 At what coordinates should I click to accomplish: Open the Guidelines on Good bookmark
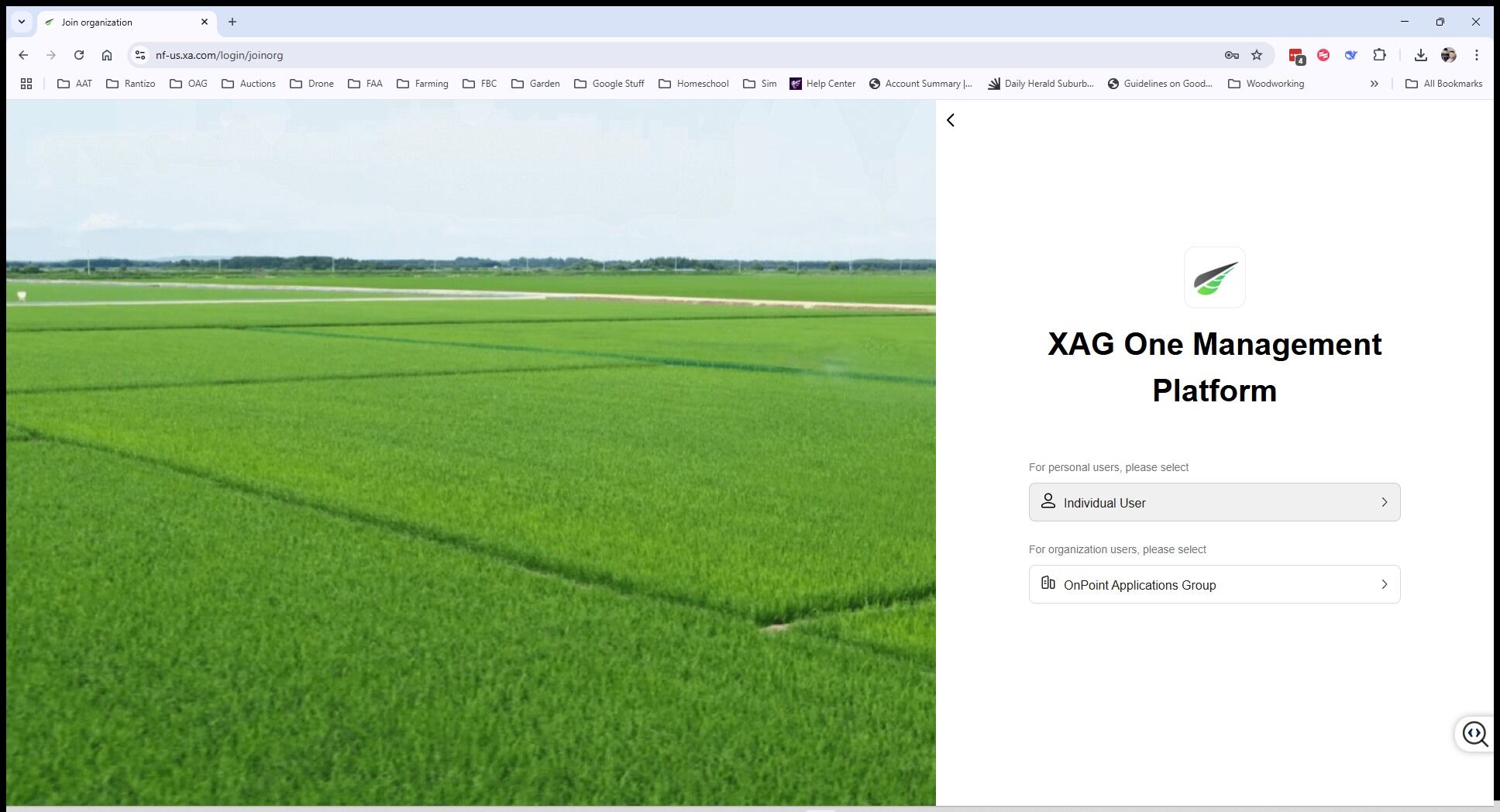pyautogui.click(x=1160, y=84)
